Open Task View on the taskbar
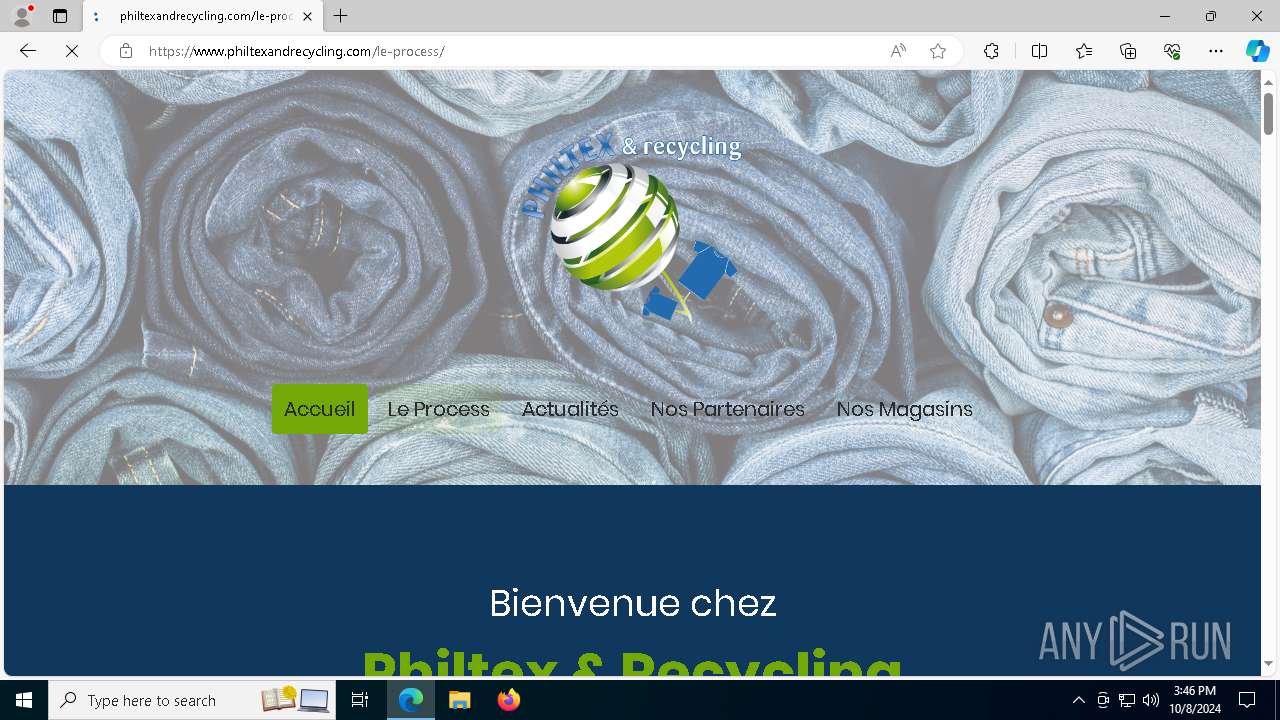This screenshot has height=720, width=1280. (360, 700)
